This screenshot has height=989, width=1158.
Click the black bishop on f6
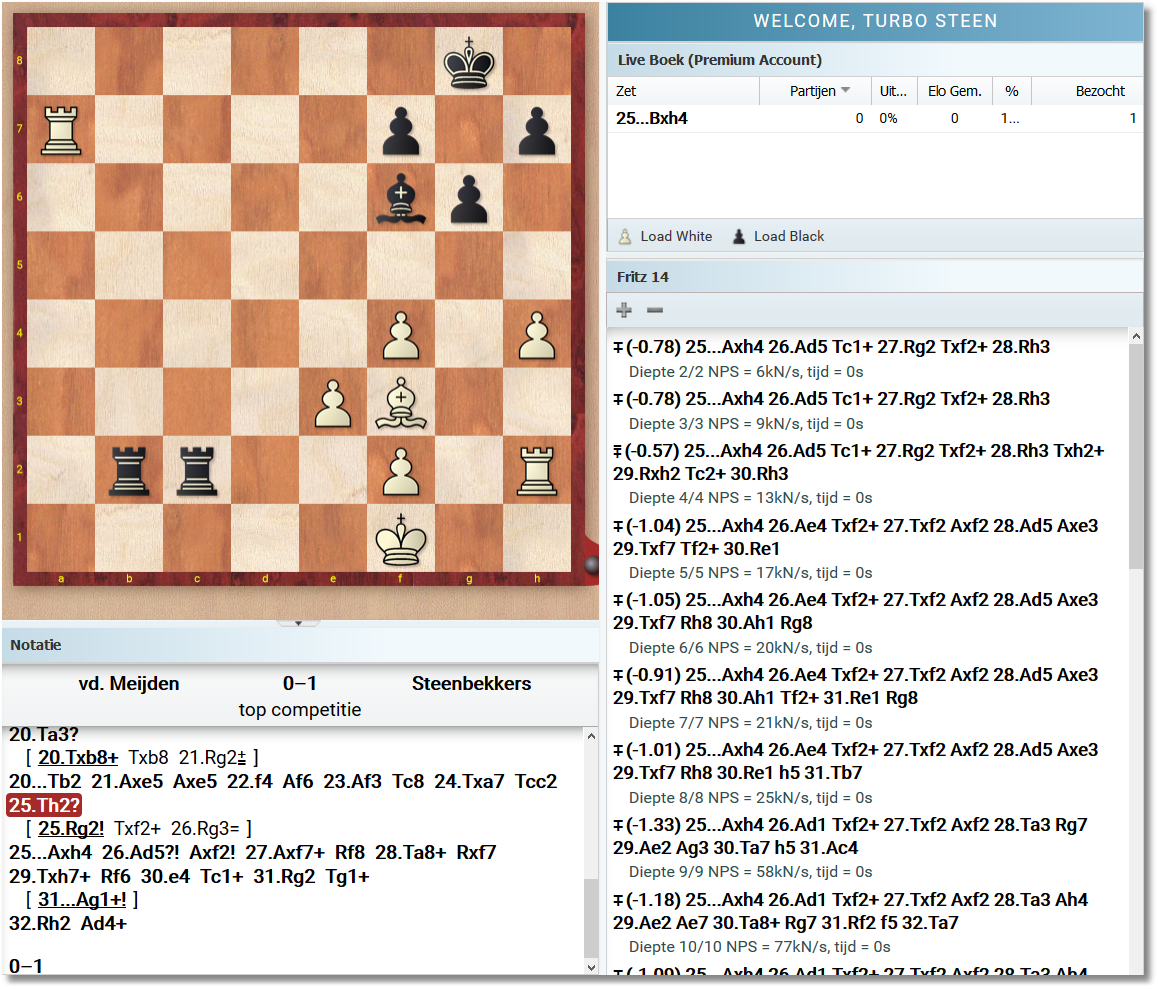click(x=401, y=198)
